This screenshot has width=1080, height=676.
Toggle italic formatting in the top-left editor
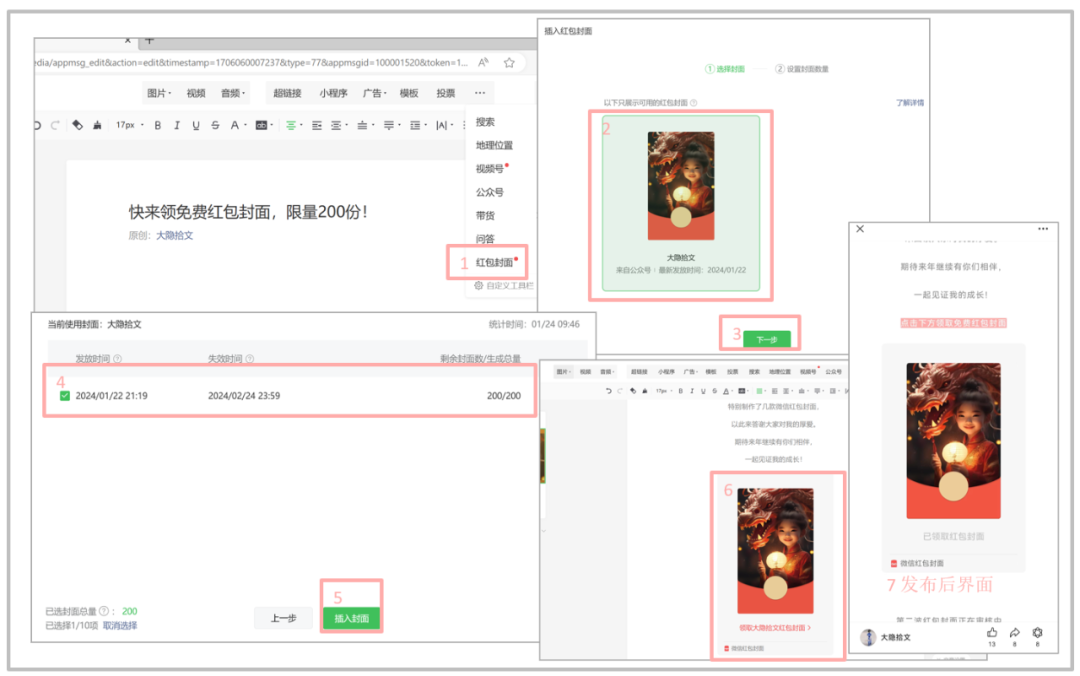tap(177, 125)
